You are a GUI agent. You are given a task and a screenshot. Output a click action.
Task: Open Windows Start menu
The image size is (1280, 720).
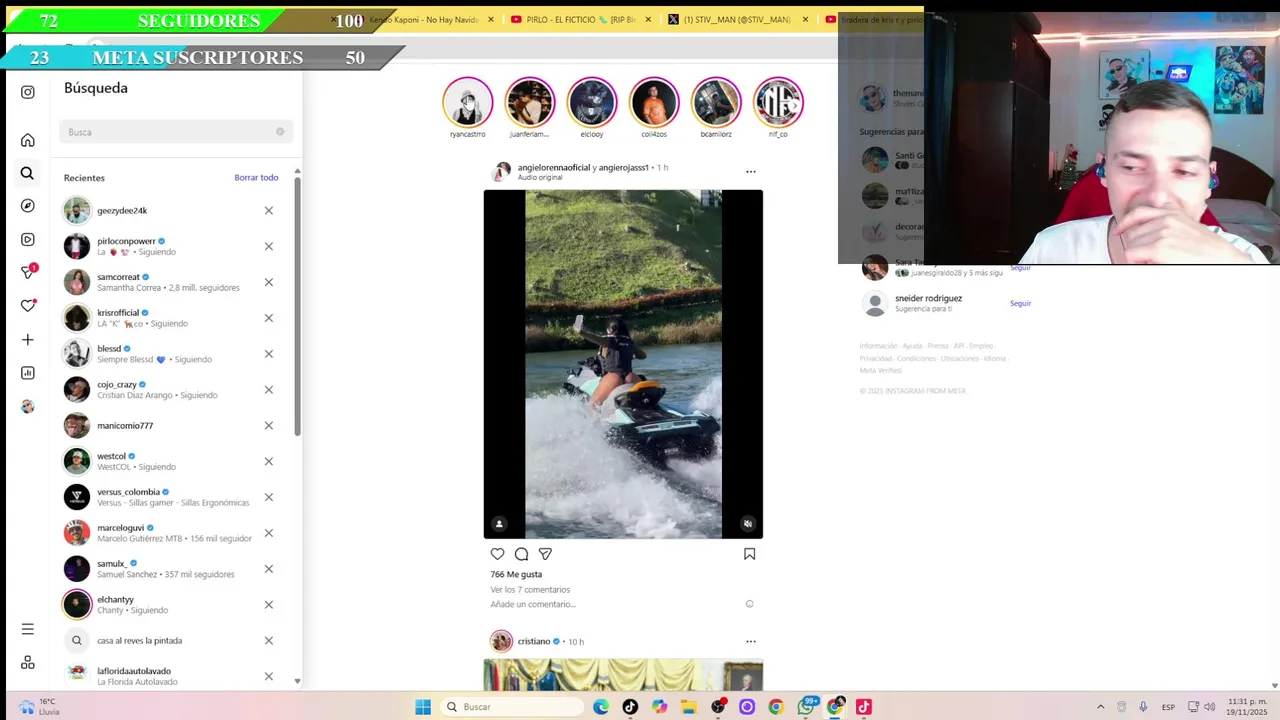[423, 707]
